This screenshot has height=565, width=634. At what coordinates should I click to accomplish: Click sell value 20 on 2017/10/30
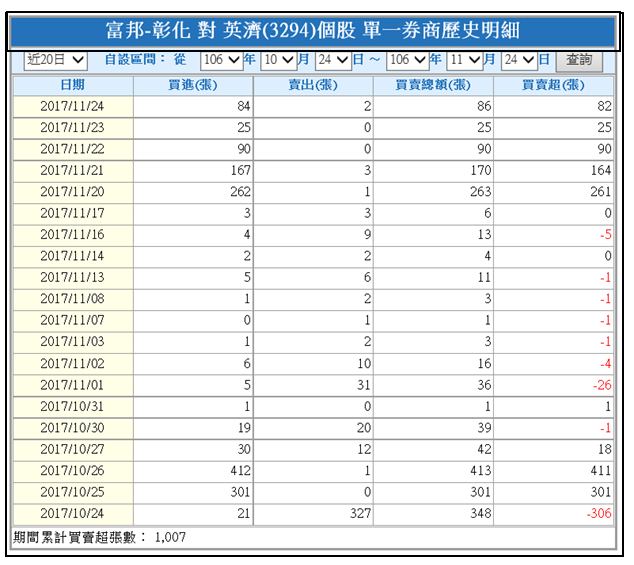[364, 428]
